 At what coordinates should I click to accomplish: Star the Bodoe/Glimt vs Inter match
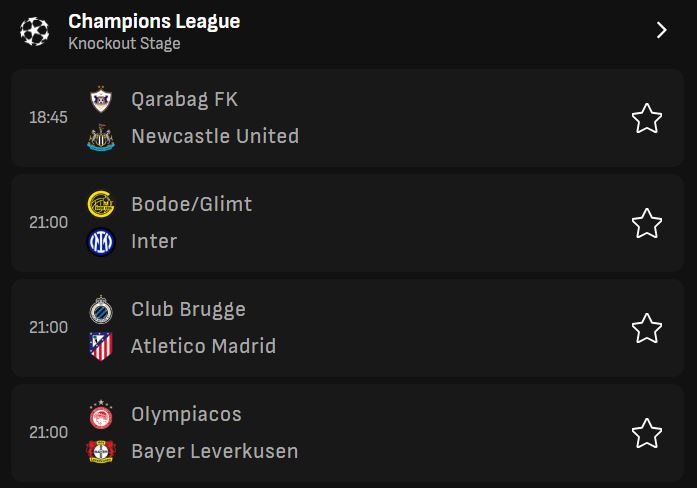[x=647, y=223]
